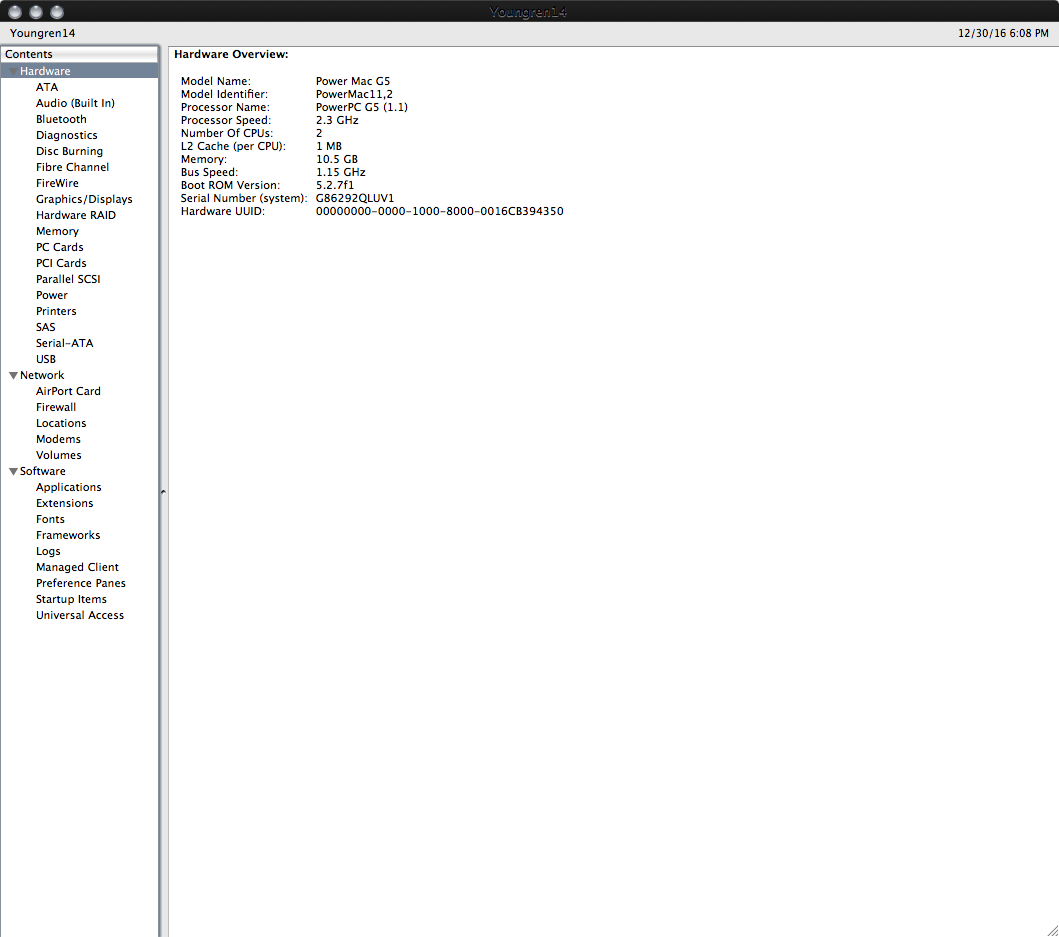1059x937 pixels.
Task: Select Modems entry
Action: 58,439
